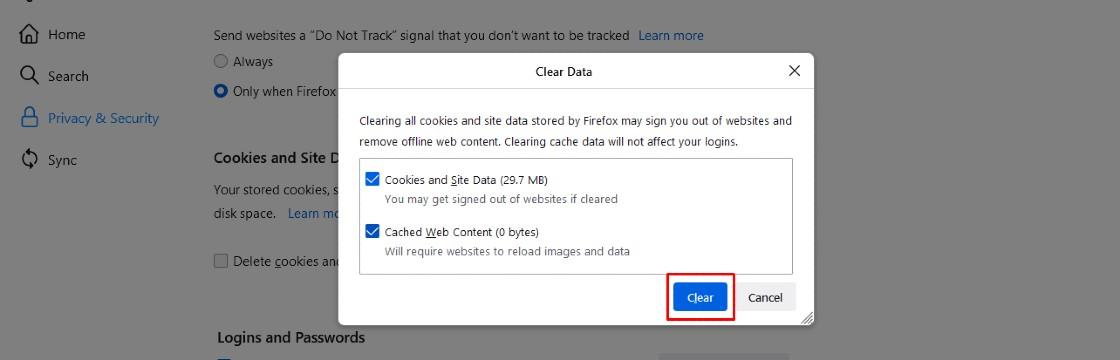The width and height of the screenshot is (1120, 360).
Task: Click the dialog resize grip corner
Action: [807, 318]
